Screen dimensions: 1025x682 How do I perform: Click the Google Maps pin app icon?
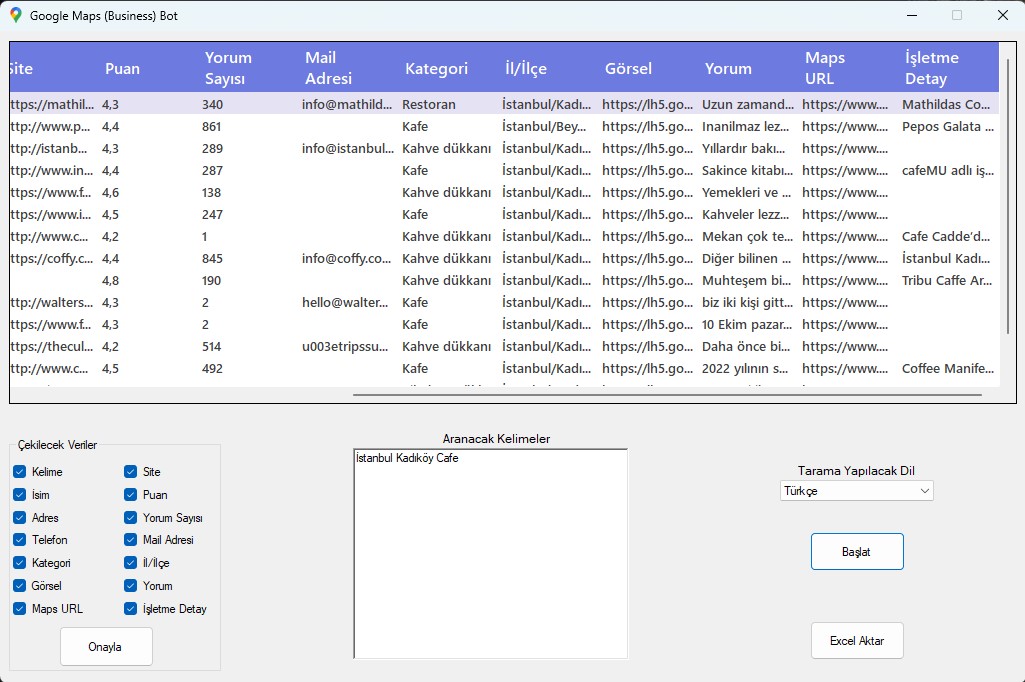click(x=16, y=15)
